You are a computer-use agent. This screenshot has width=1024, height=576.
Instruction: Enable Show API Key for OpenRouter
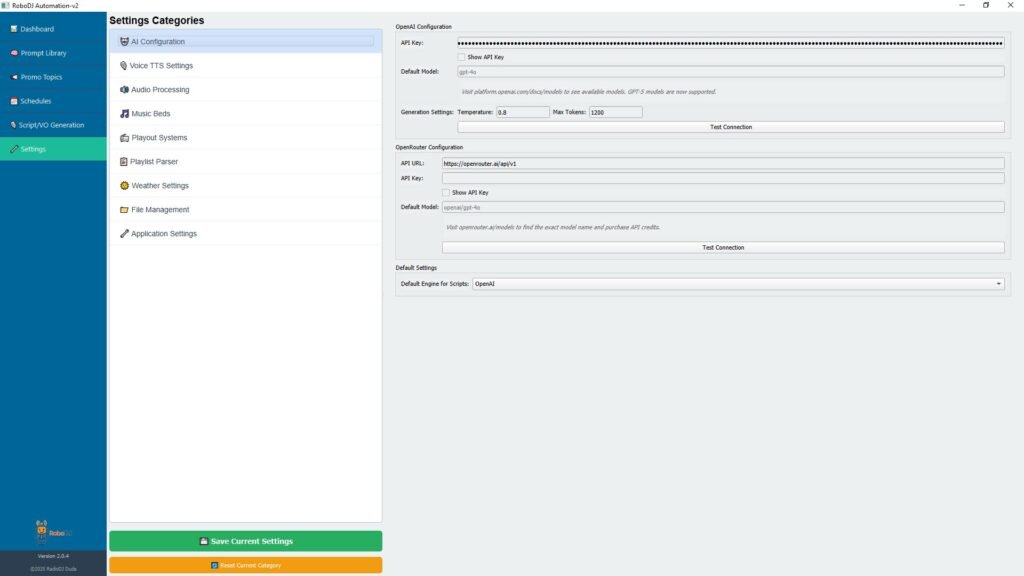point(446,192)
